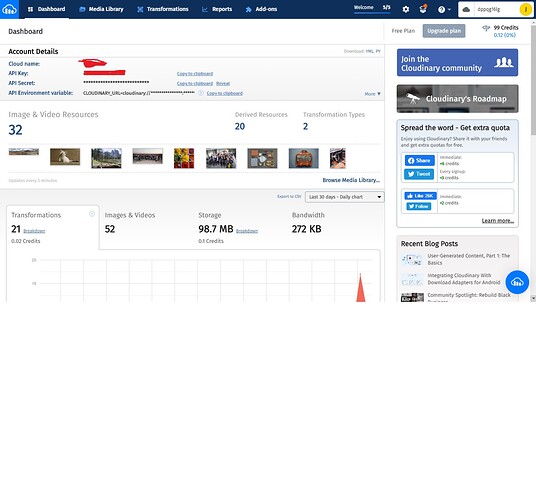Click the floating blue cloud chat icon
Viewport: 536px width, 500px height.
point(517,282)
